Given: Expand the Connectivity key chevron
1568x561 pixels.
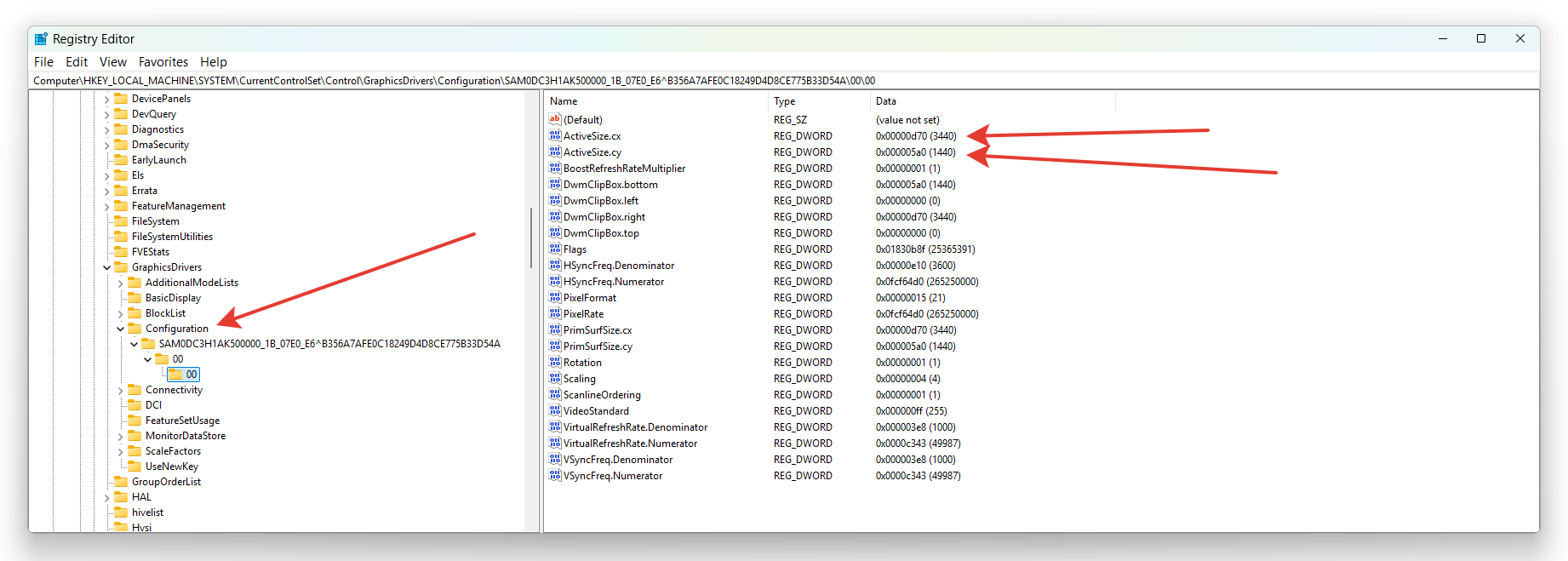Looking at the screenshot, I should click(121, 391).
